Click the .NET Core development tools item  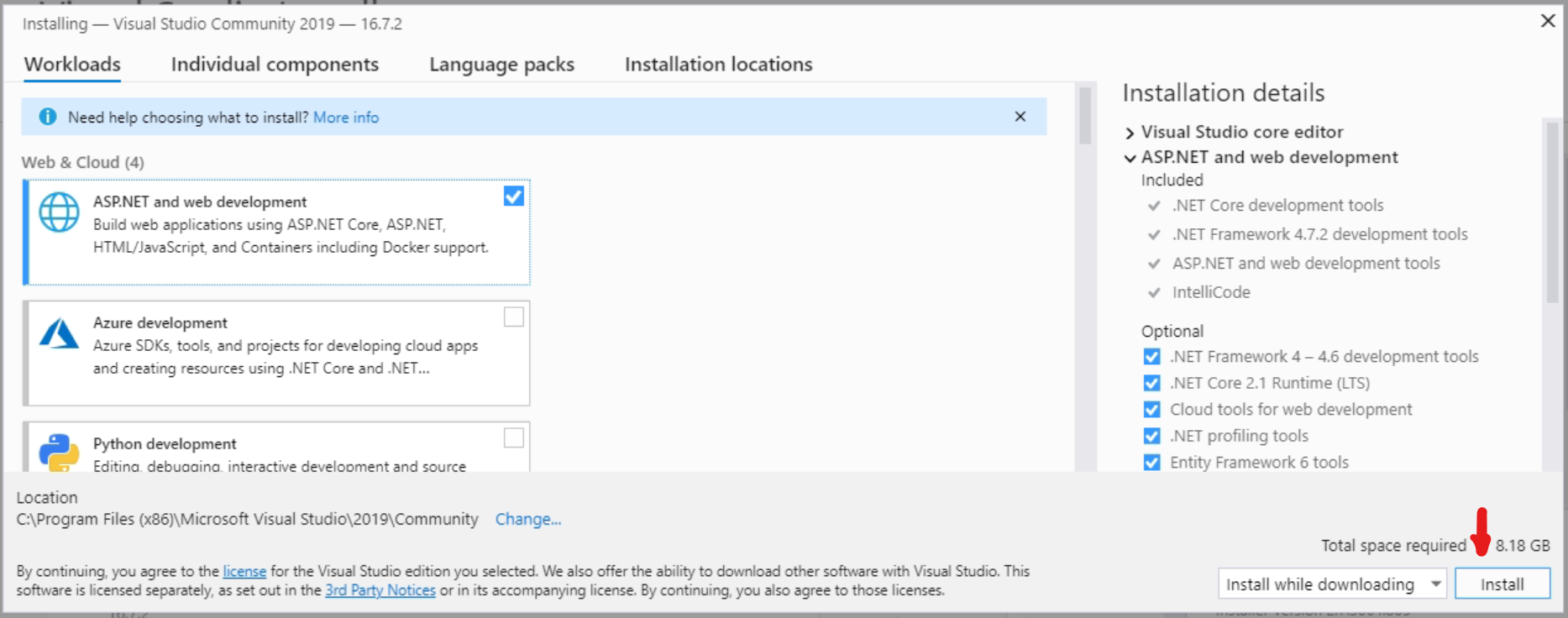point(1277,205)
